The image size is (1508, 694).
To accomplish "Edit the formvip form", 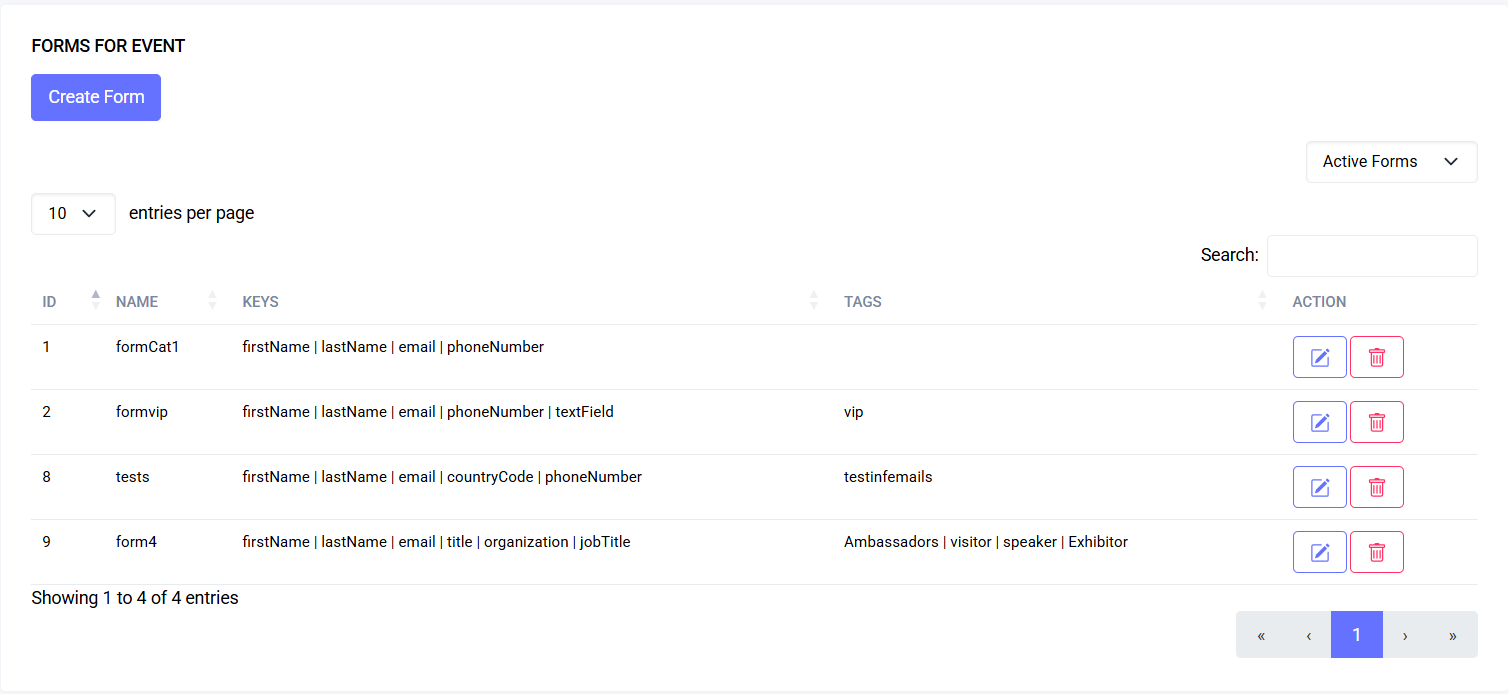I will 1319,421.
